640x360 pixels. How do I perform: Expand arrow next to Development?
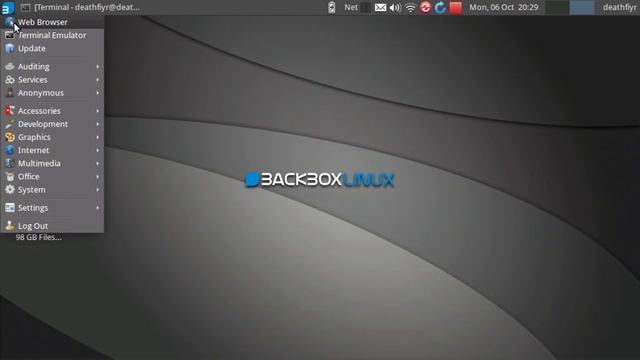pyautogui.click(x=98, y=124)
